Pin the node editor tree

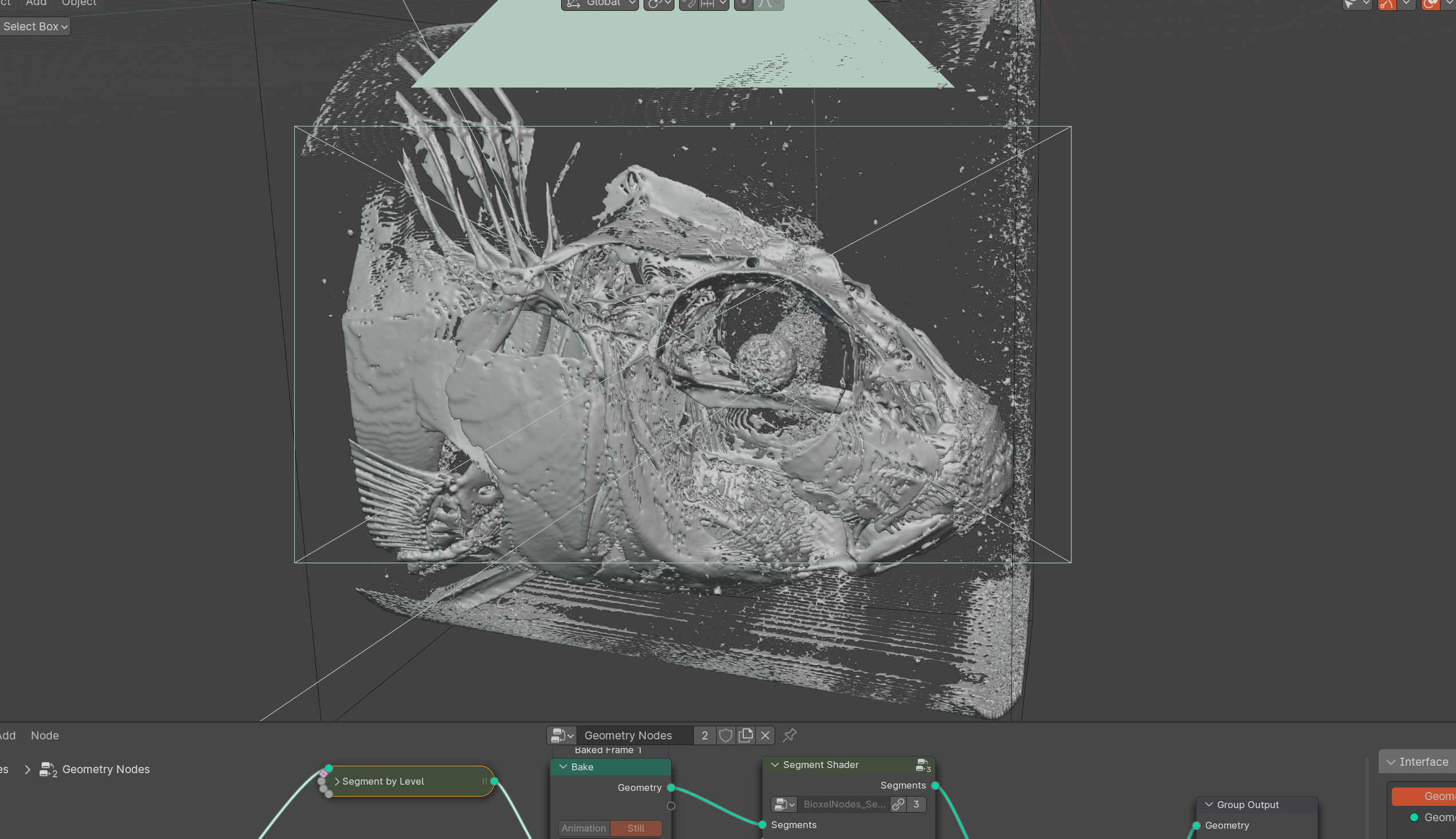coord(790,735)
